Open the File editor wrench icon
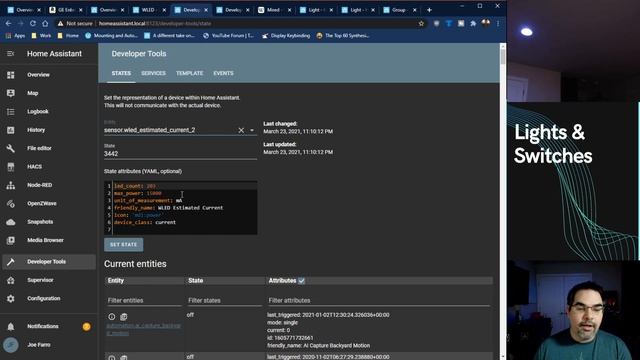Image resolution: width=640 pixels, height=360 pixels. click(x=11, y=148)
